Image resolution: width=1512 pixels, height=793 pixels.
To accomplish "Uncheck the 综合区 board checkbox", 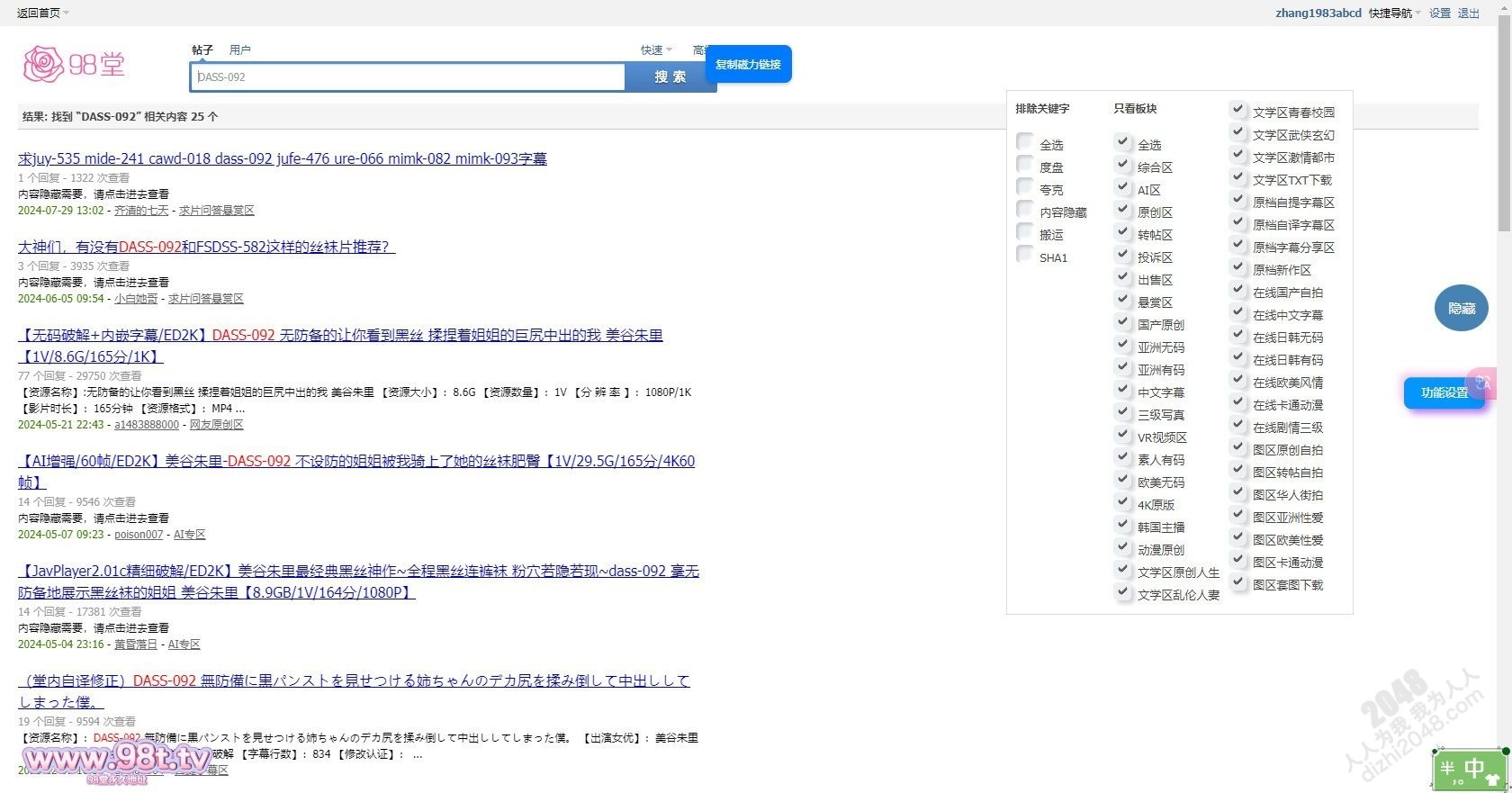I will pyautogui.click(x=1122, y=165).
